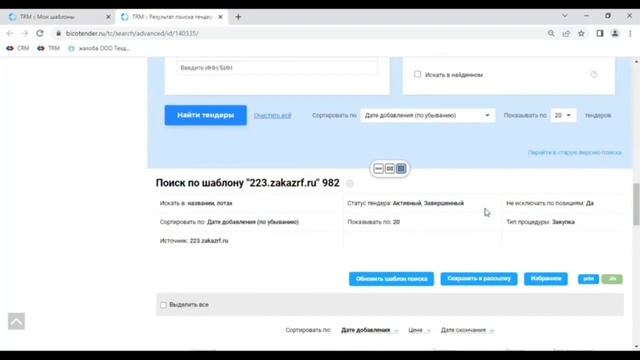Open the Показывать по 20 dropdown
The height and width of the screenshot is (360, 640).
point(563,116)
